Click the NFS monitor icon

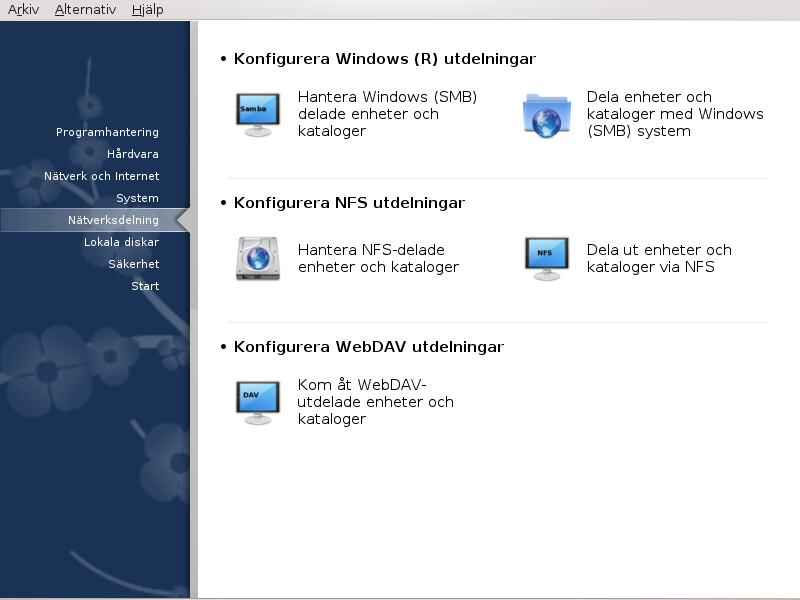pyautogui.click(x=546, y=259)
